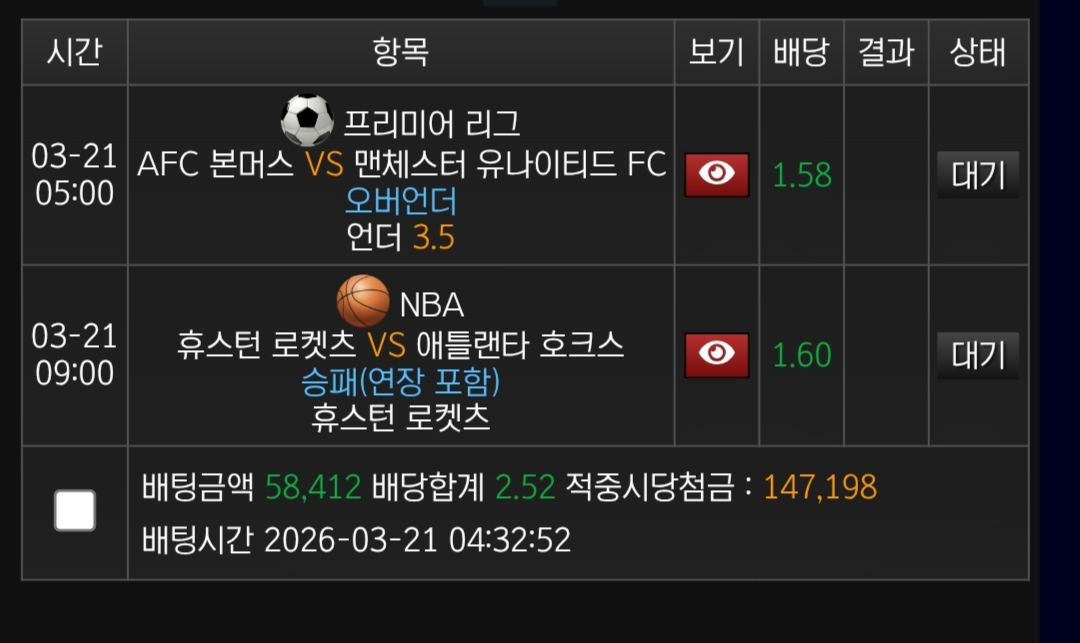1080x643 pixels.
Task: Select the 결과 column header
Action: pos(886,52)
